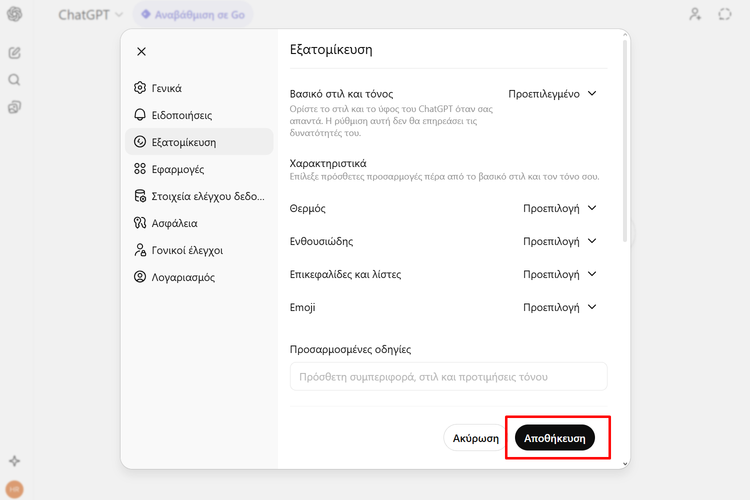Click Αναβάθμιση σε Go upgrade button

[195, 15]
